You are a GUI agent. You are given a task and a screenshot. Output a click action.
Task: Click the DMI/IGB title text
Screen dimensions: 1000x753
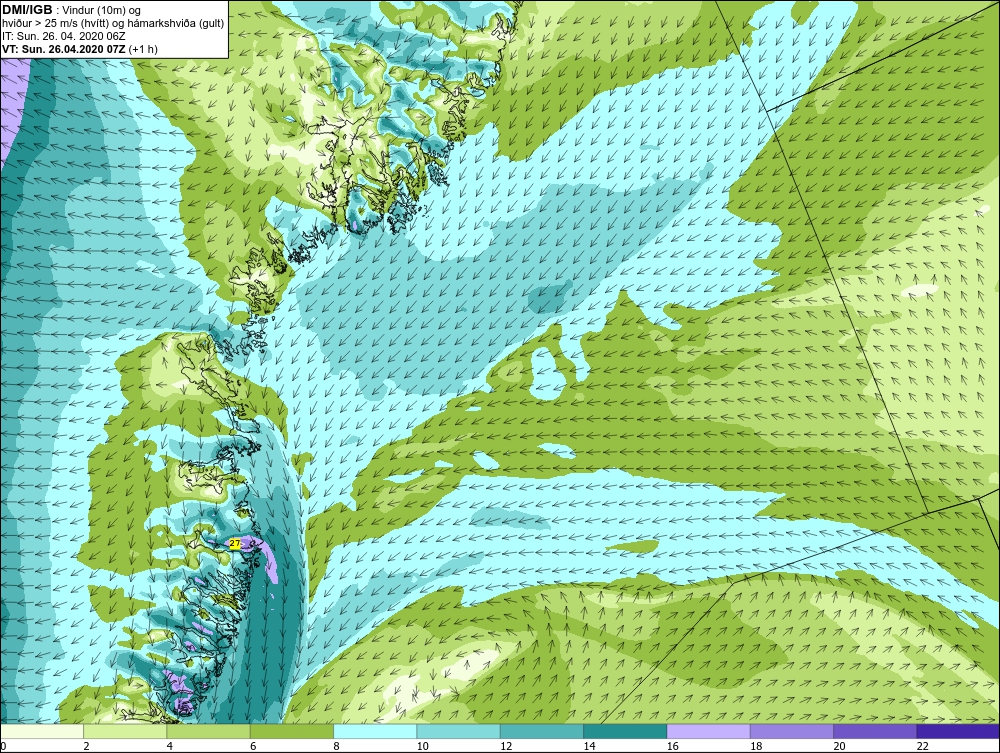coord(27,10)
